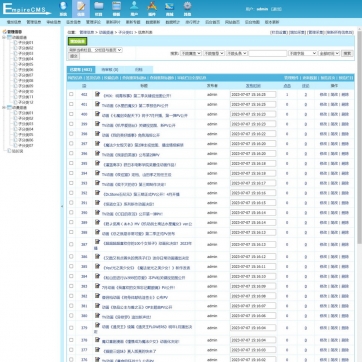Image resolution: width=362 pixels, height=362 pixels.
Task: Click the search keyword input field
Action: click(x=268, y=53)
